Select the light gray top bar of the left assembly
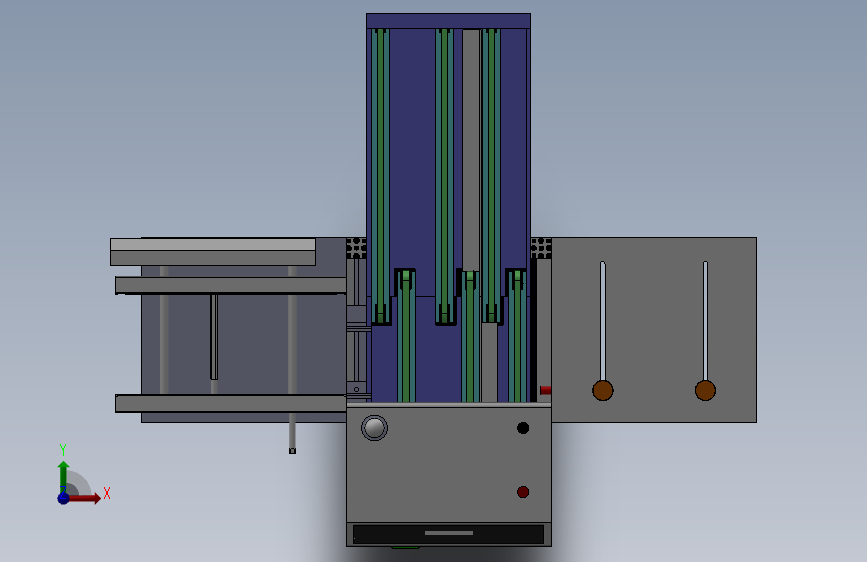The width and height of the screenshot is (867, 562). pos(213,244)
